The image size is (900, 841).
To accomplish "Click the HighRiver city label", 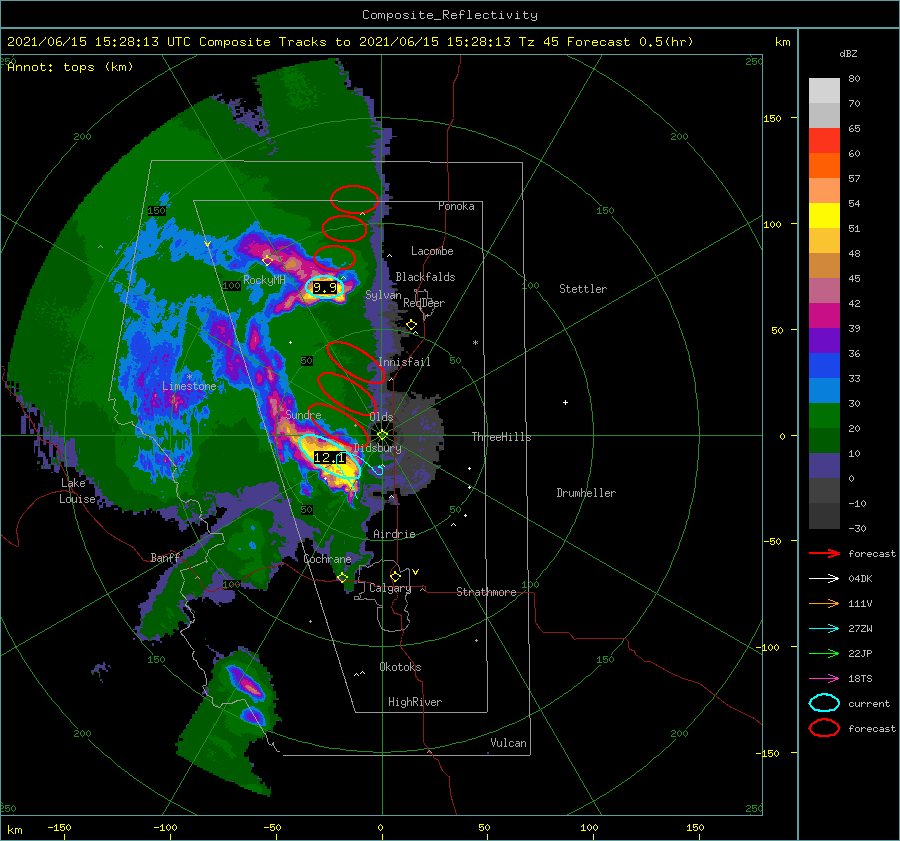I will coord(415,702).
